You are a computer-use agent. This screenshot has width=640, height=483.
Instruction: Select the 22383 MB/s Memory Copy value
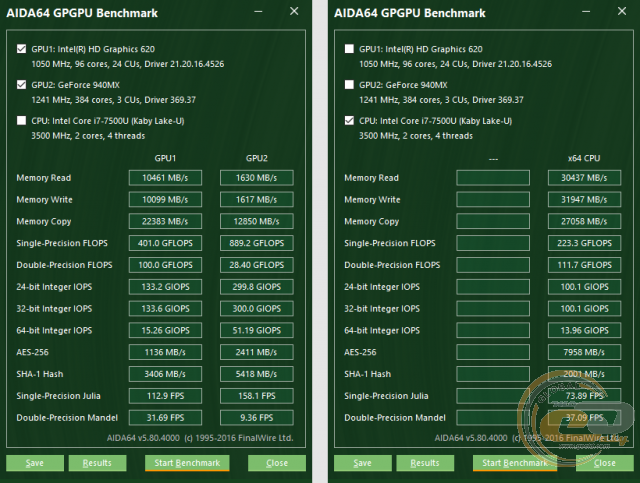tap(165, 221)
